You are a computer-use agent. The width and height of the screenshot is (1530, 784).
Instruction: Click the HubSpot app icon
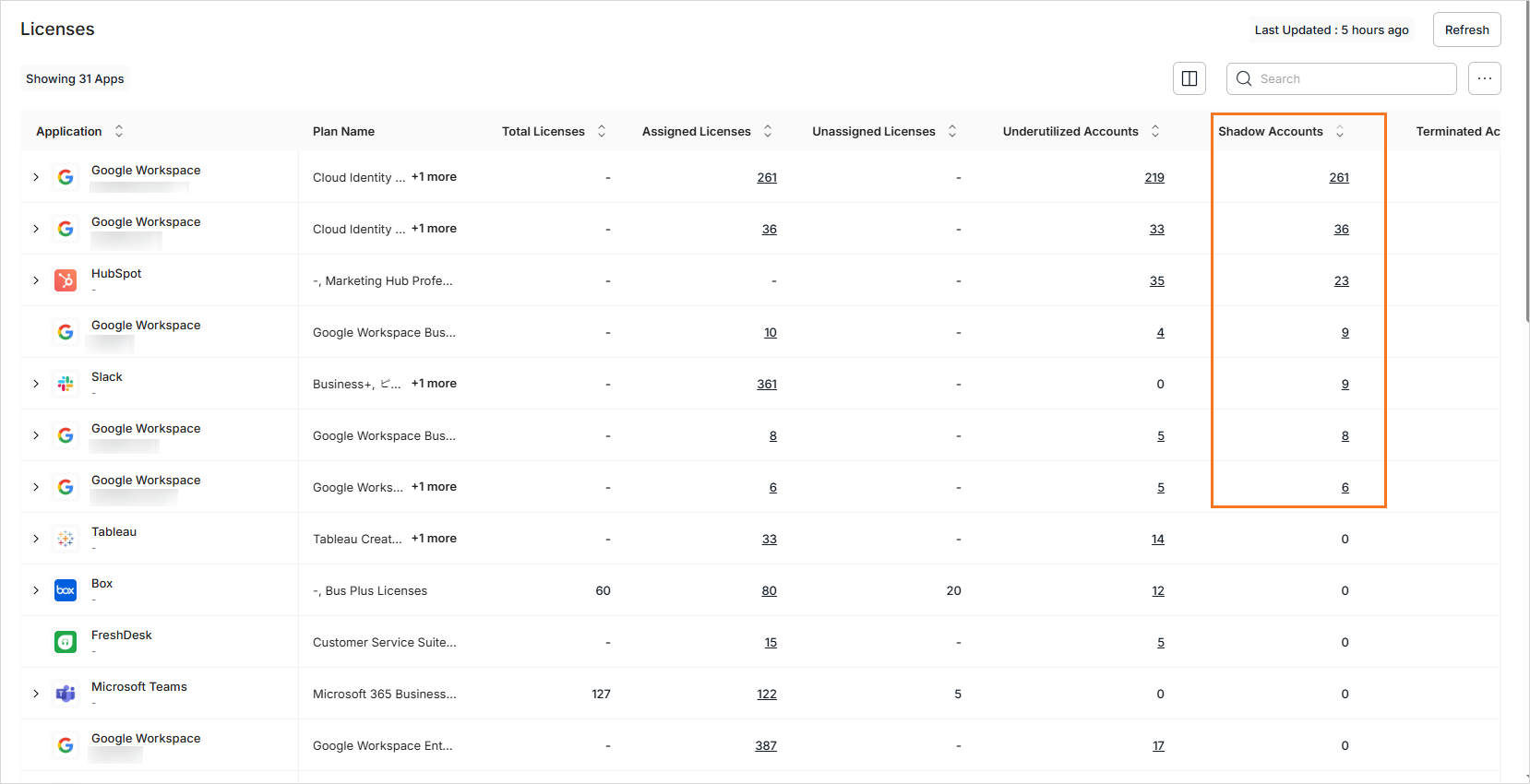[66, 280]
